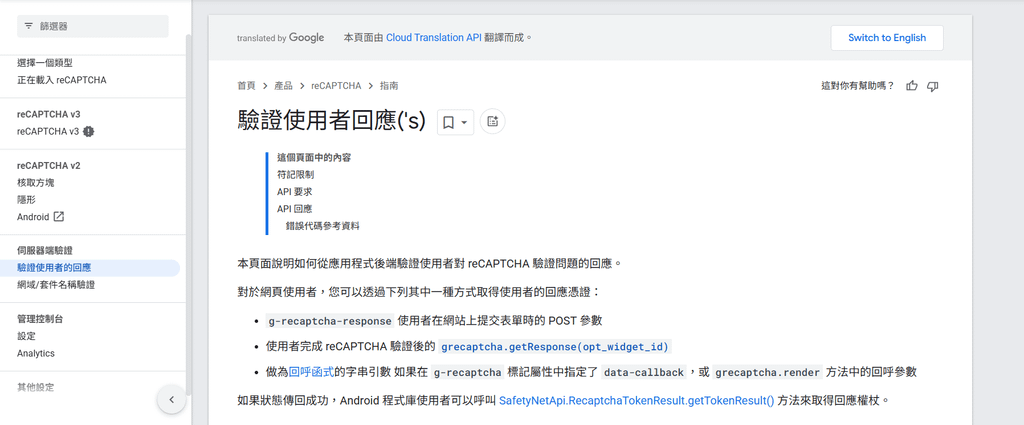This screenshot has width=1024, height=425.
Task: Open Cloud Translation API link
Action: [434, 38]
